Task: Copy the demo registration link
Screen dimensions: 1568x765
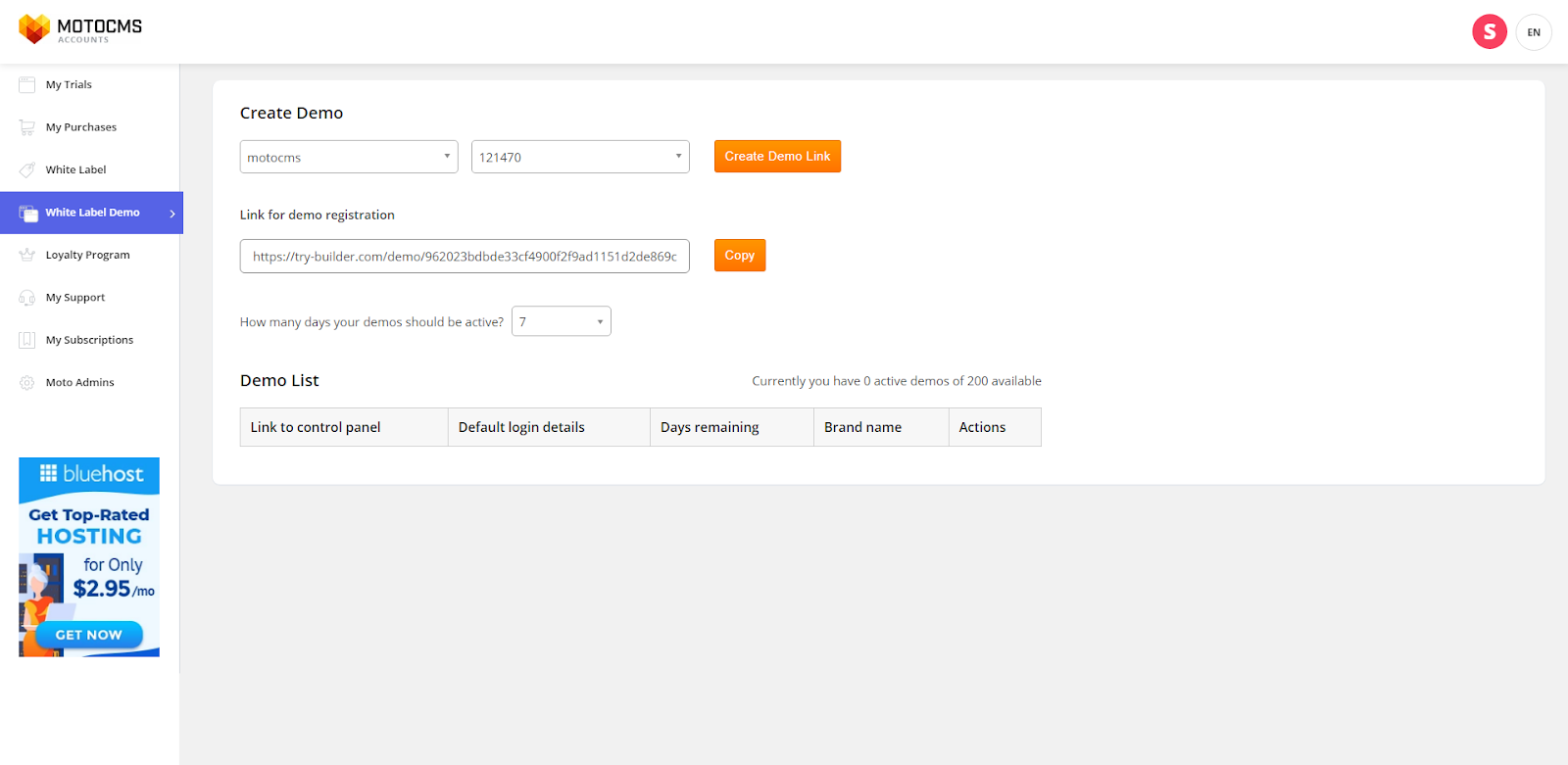Action: [x=740, y=256]
